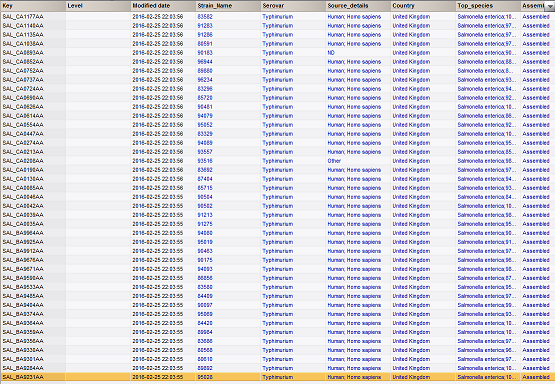The image size is (555, 384).
Task: Open strain name link 91275
Action: point(205,224)
